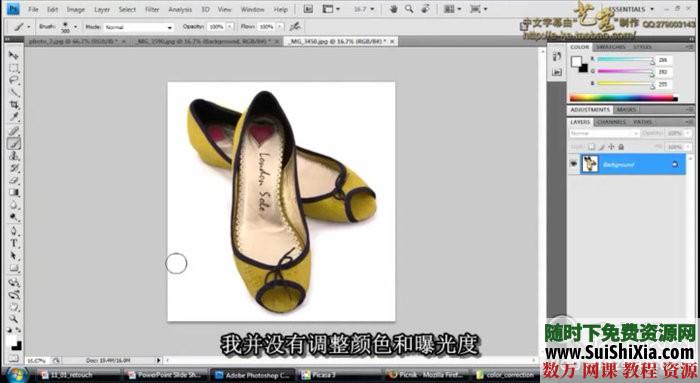Open the Tool Preset picker arrow
The image size is (700, 383).
tap(29, 27)
